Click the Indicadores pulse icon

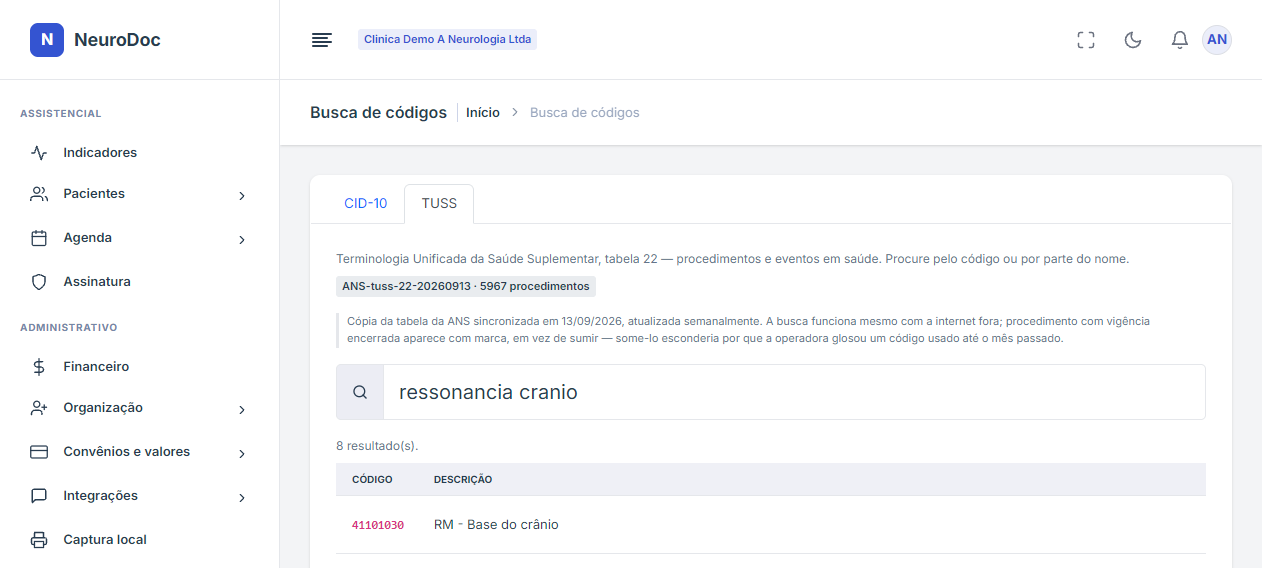[x=39, y=153]
